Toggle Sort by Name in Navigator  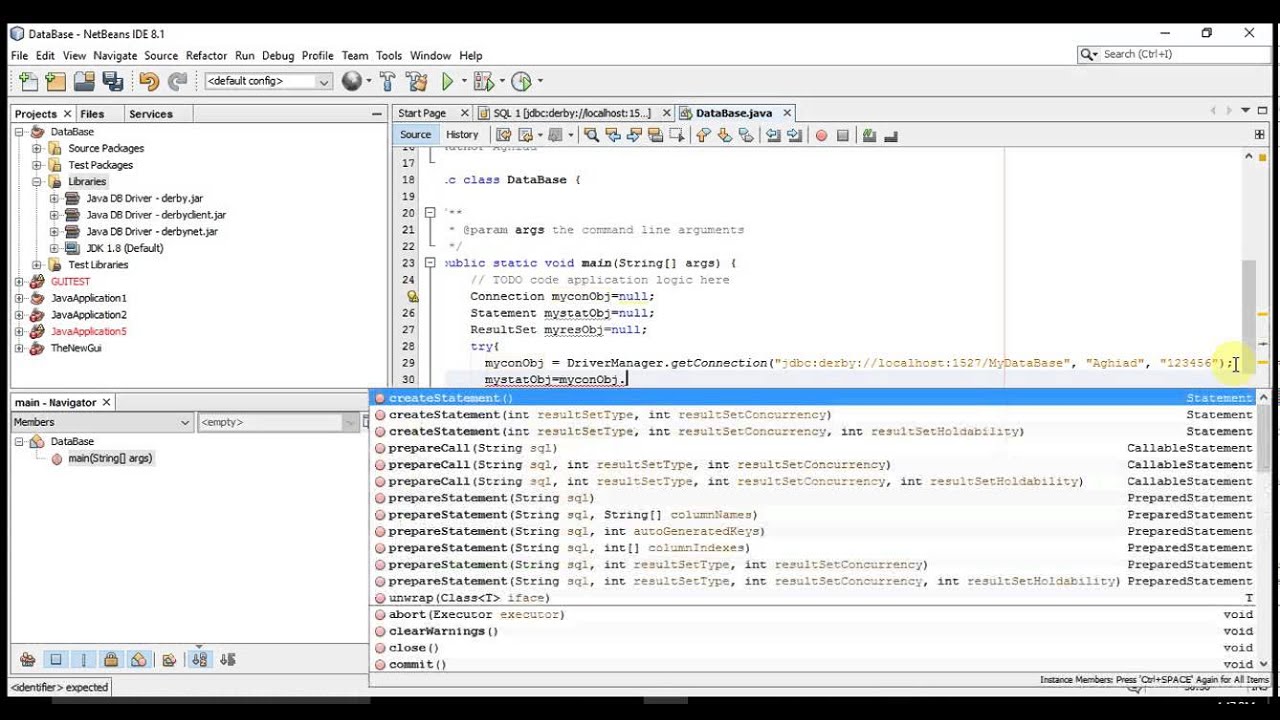(199, 660)
